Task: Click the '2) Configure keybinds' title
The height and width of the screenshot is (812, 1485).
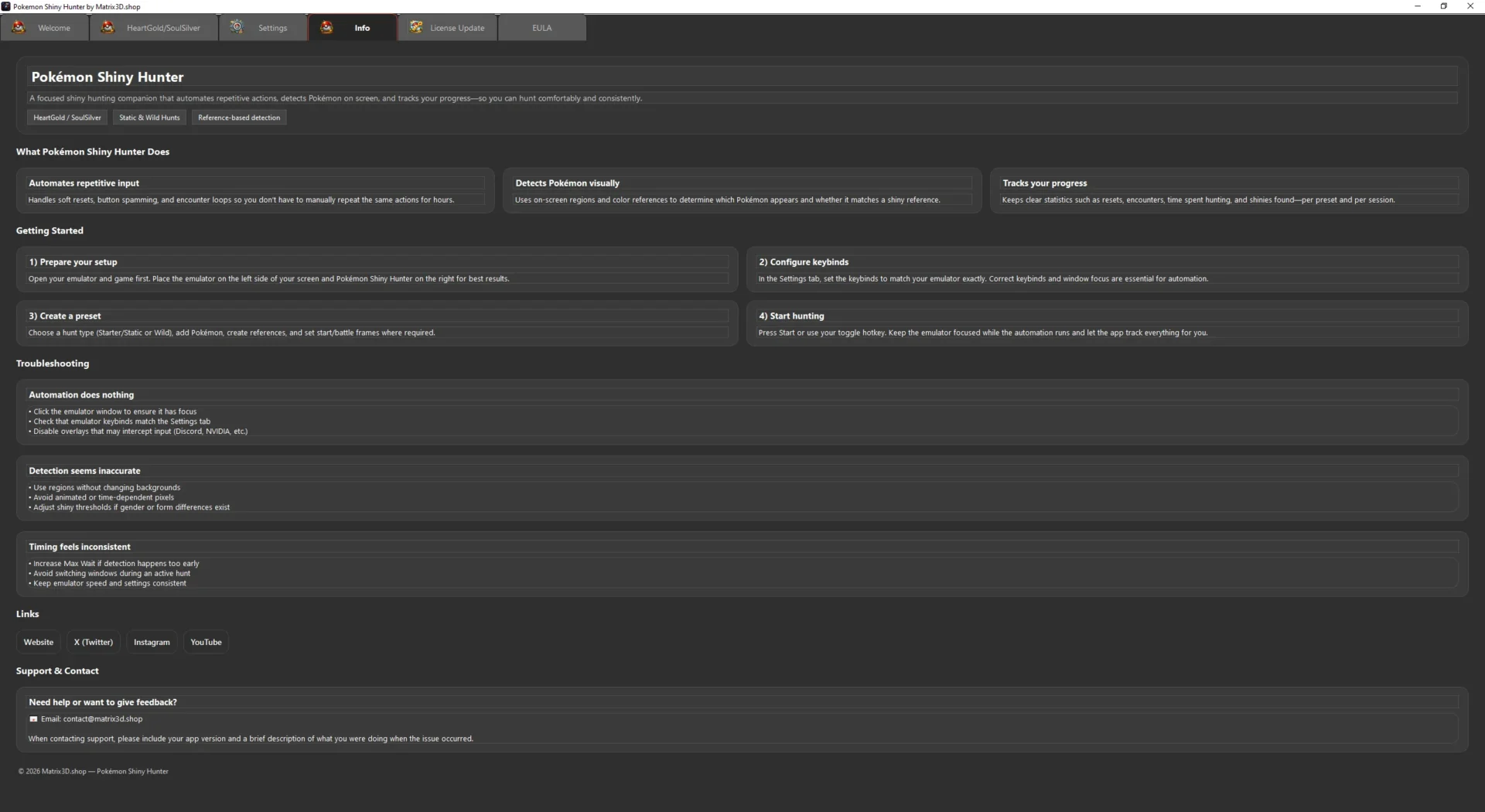Action: point(804,262)
